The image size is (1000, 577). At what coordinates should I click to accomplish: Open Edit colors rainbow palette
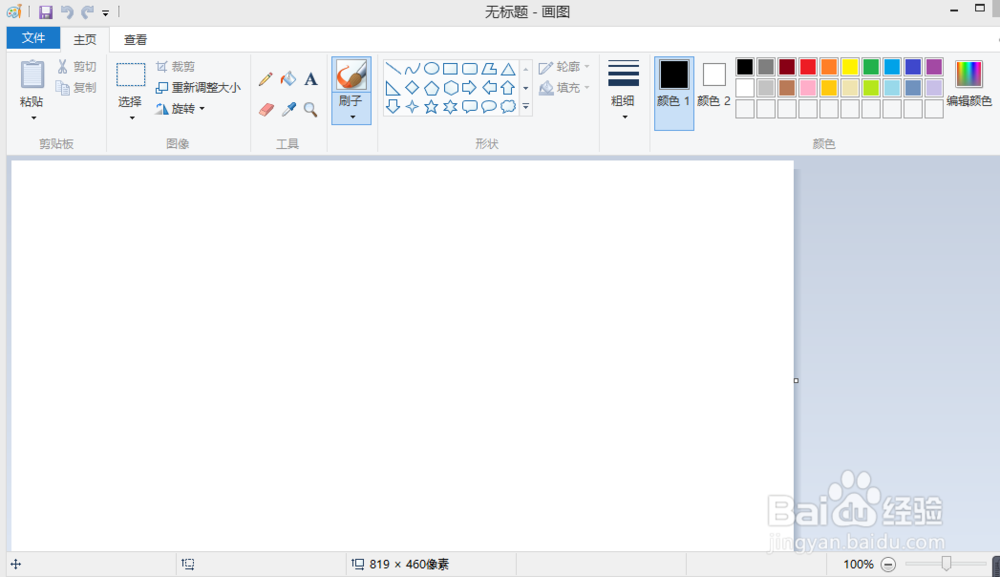pos(969,75)
